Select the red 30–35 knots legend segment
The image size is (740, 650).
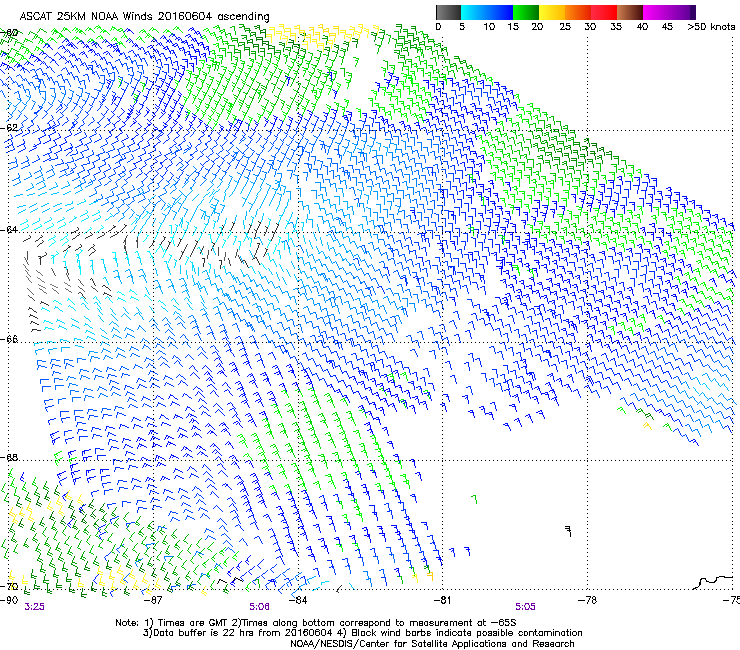pyautogui.click(x=604, y=12)
